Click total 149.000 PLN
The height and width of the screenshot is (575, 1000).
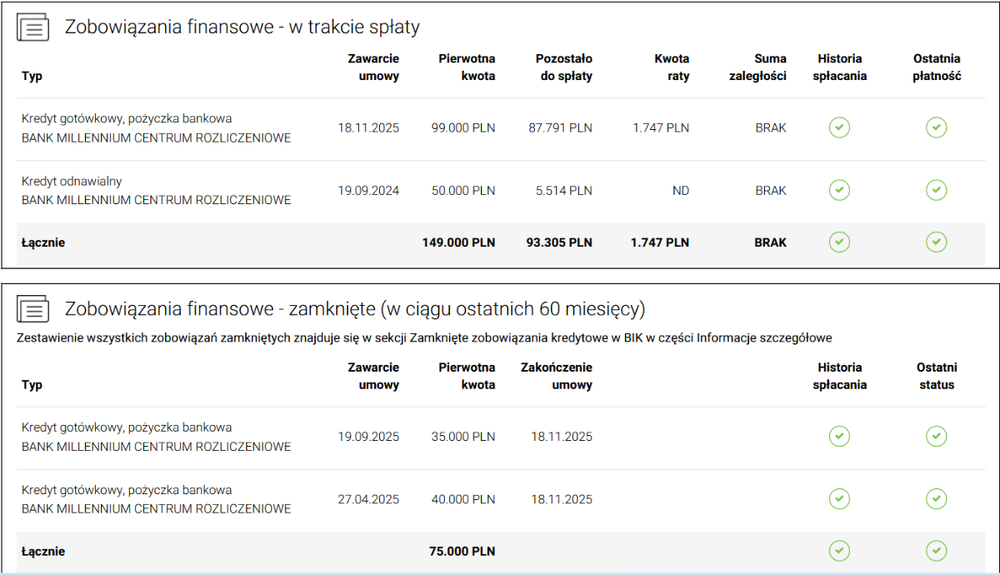click(x=459, y=243)
